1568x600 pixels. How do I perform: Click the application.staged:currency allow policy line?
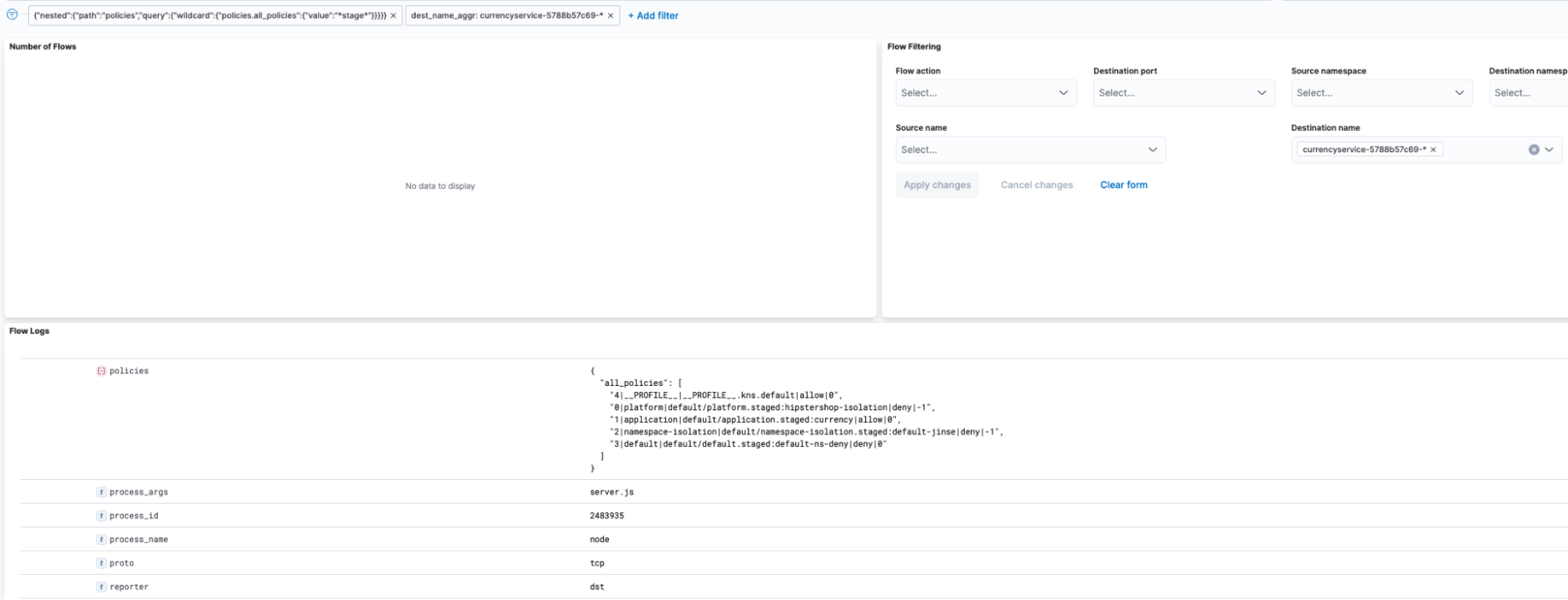[x=755, y=420]
